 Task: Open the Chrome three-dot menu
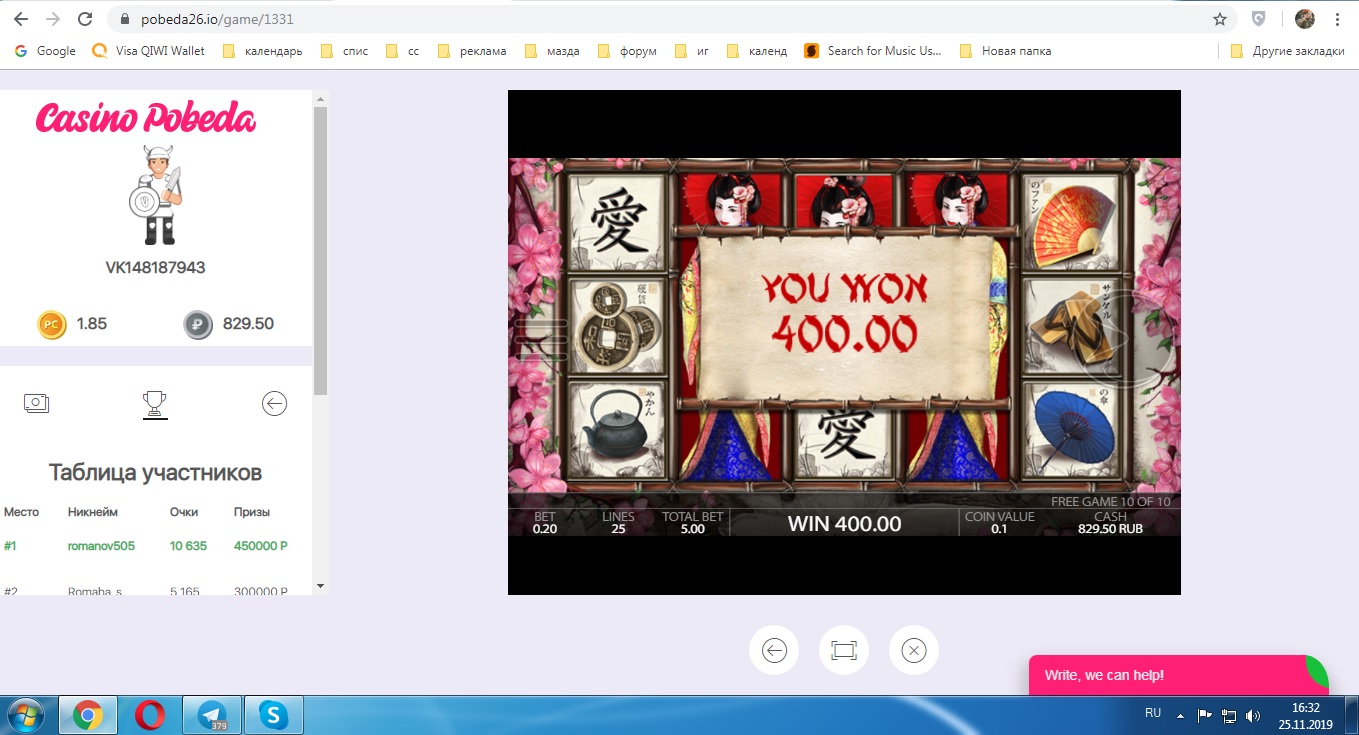tap(1337, 19)
